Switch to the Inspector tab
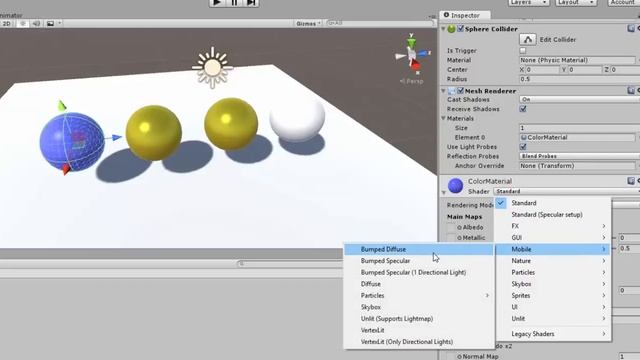 (465, 15)
